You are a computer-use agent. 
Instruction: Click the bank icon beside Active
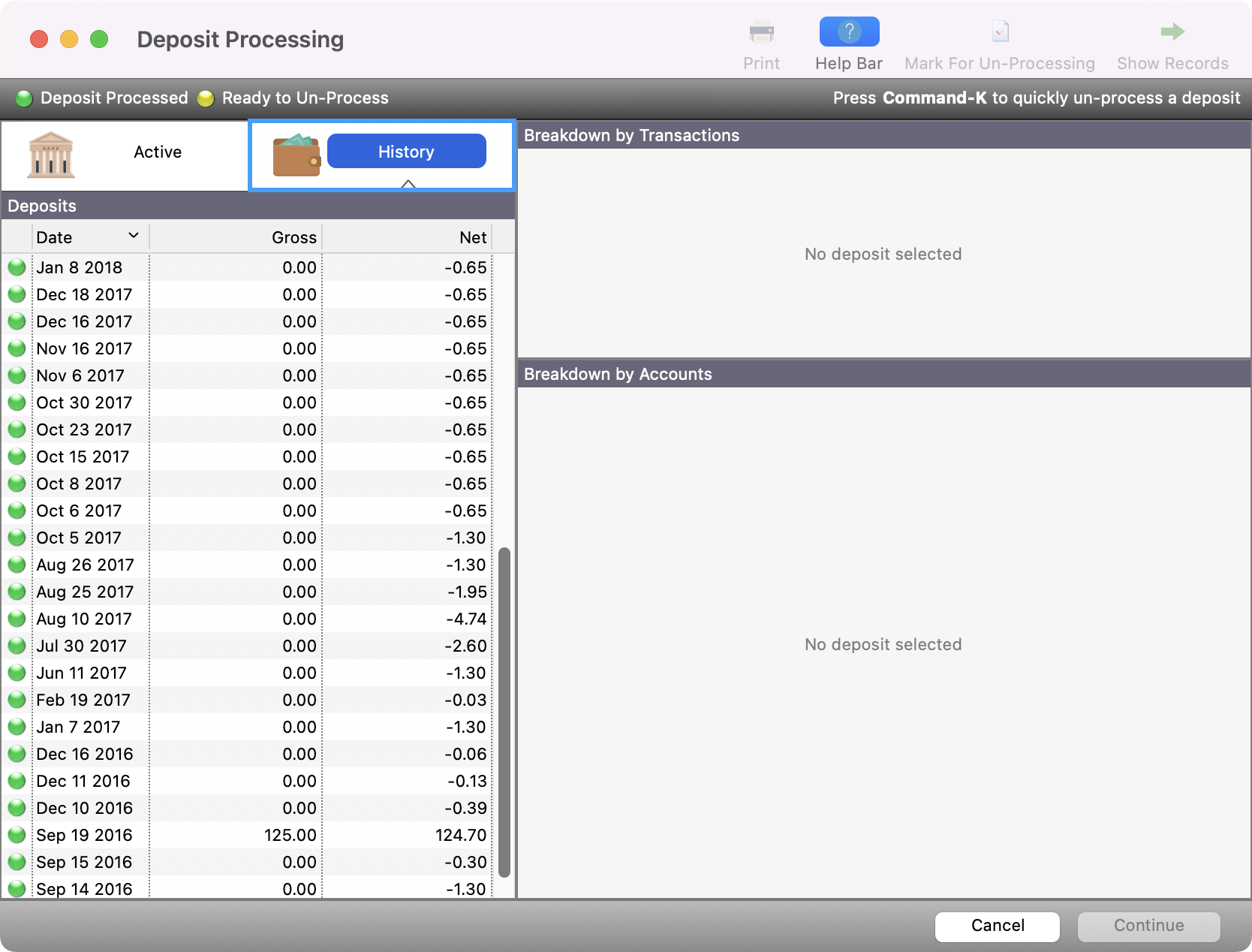point(50,155)
